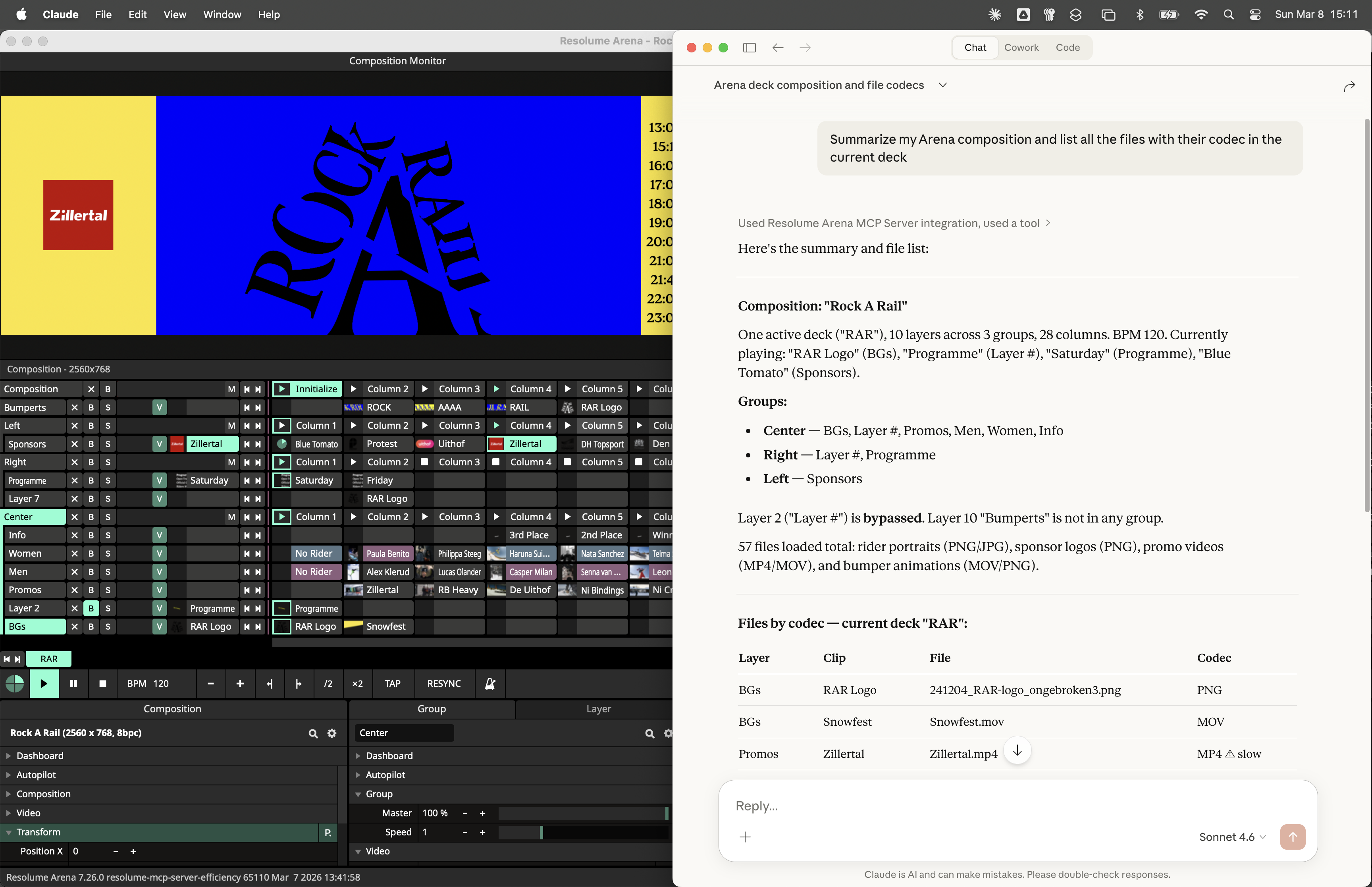This screenshot has width=1372, height=887.
Task: Click the share icon in Claude chat
Action: tap(1349, 86)
